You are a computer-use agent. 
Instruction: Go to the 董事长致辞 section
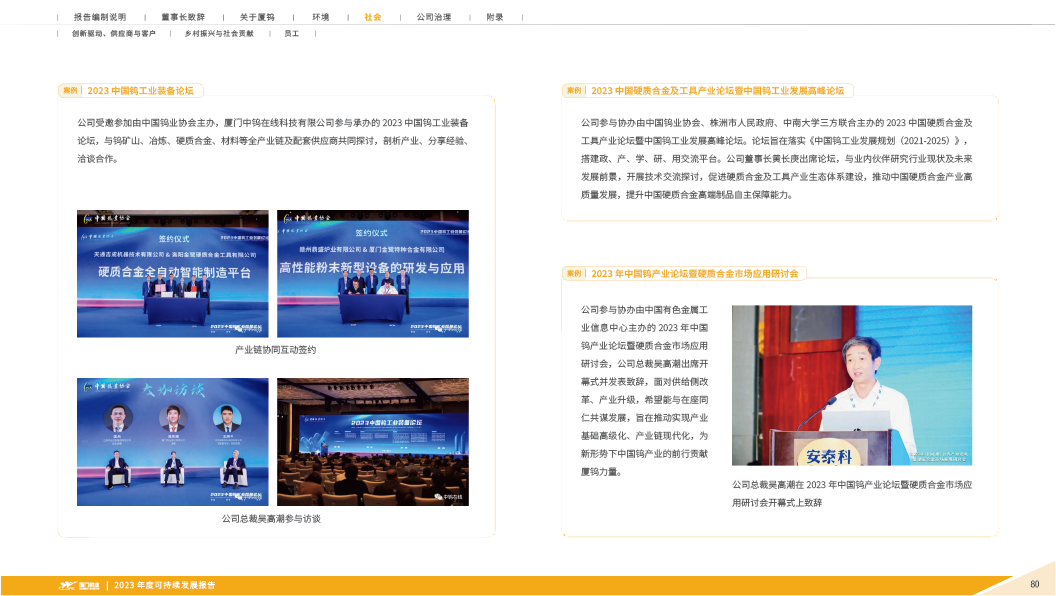(185, 17)
